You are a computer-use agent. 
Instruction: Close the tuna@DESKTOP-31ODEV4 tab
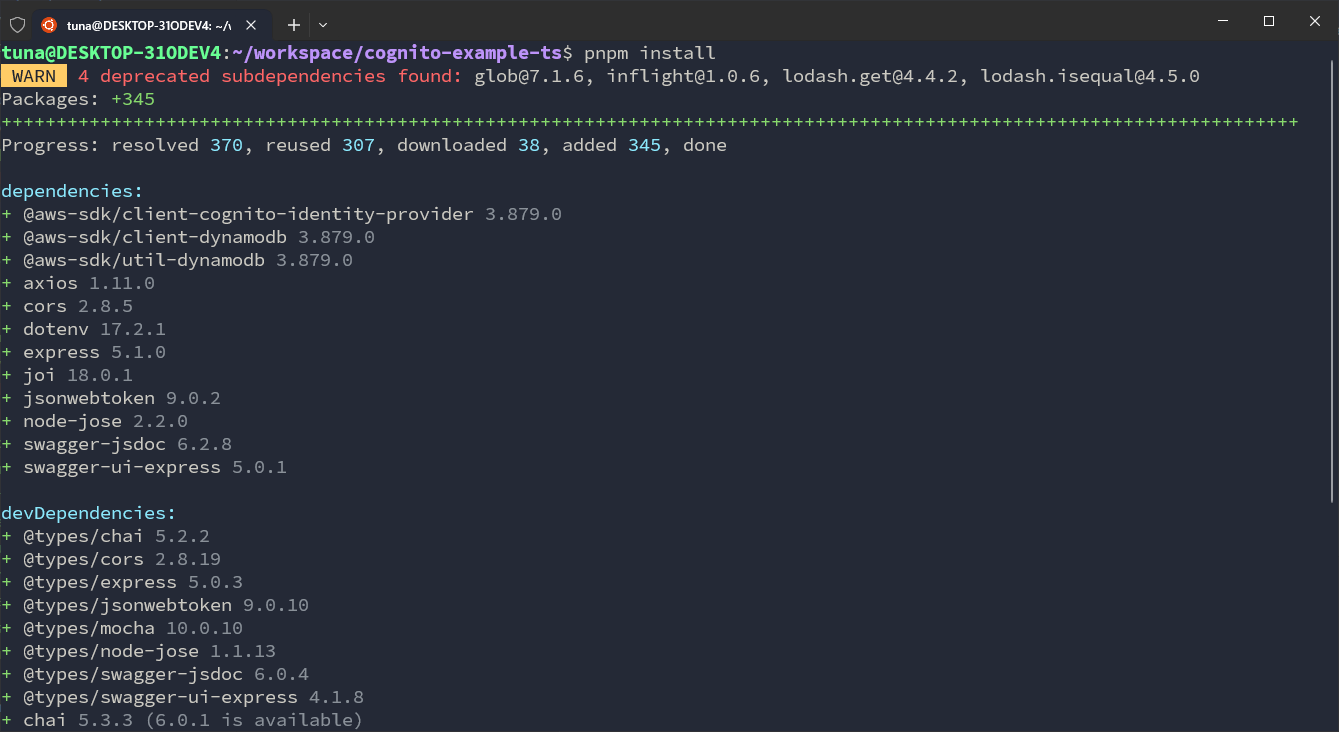click(251, 24)
